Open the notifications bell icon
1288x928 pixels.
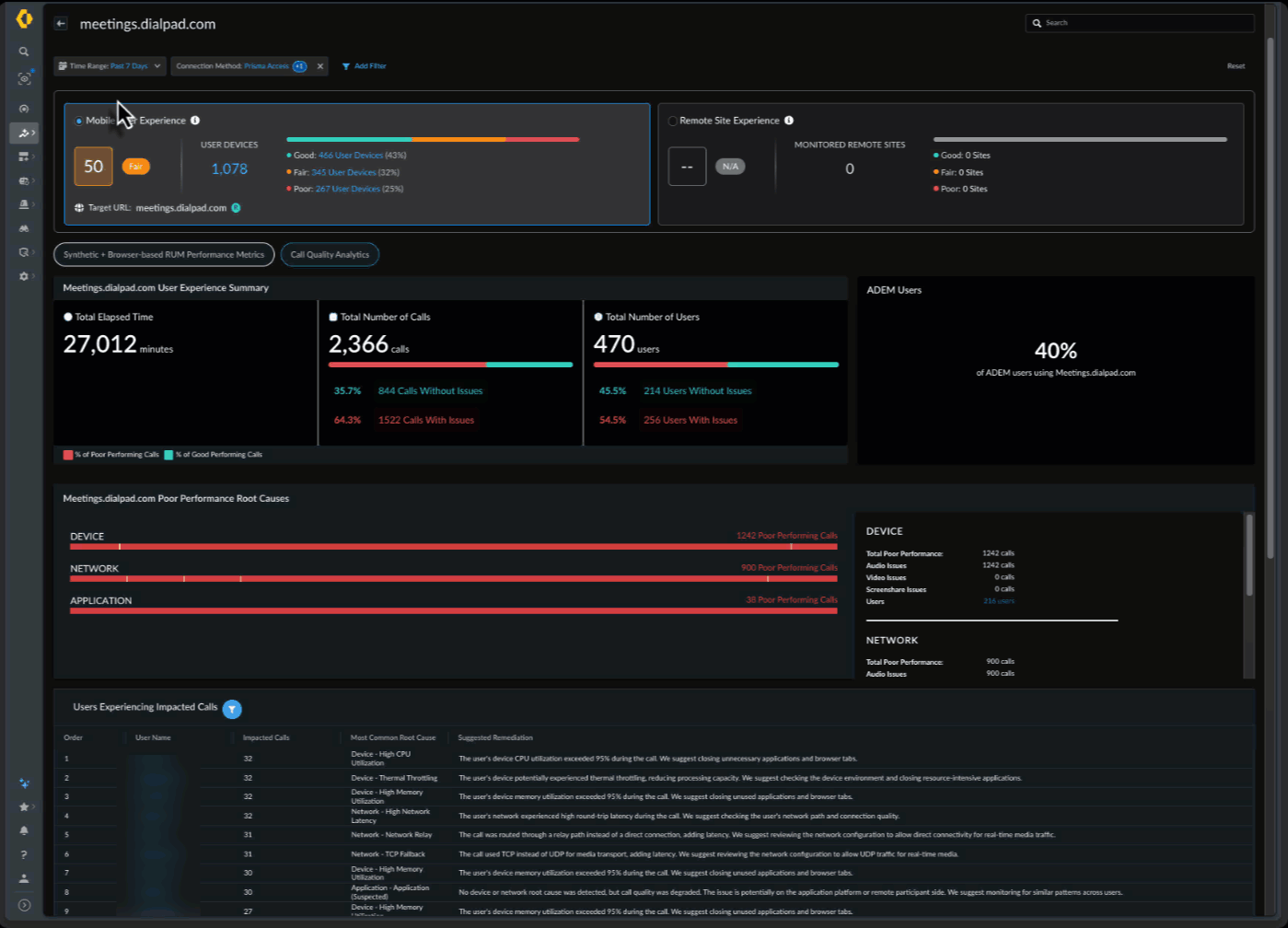(x=24, y=830)
